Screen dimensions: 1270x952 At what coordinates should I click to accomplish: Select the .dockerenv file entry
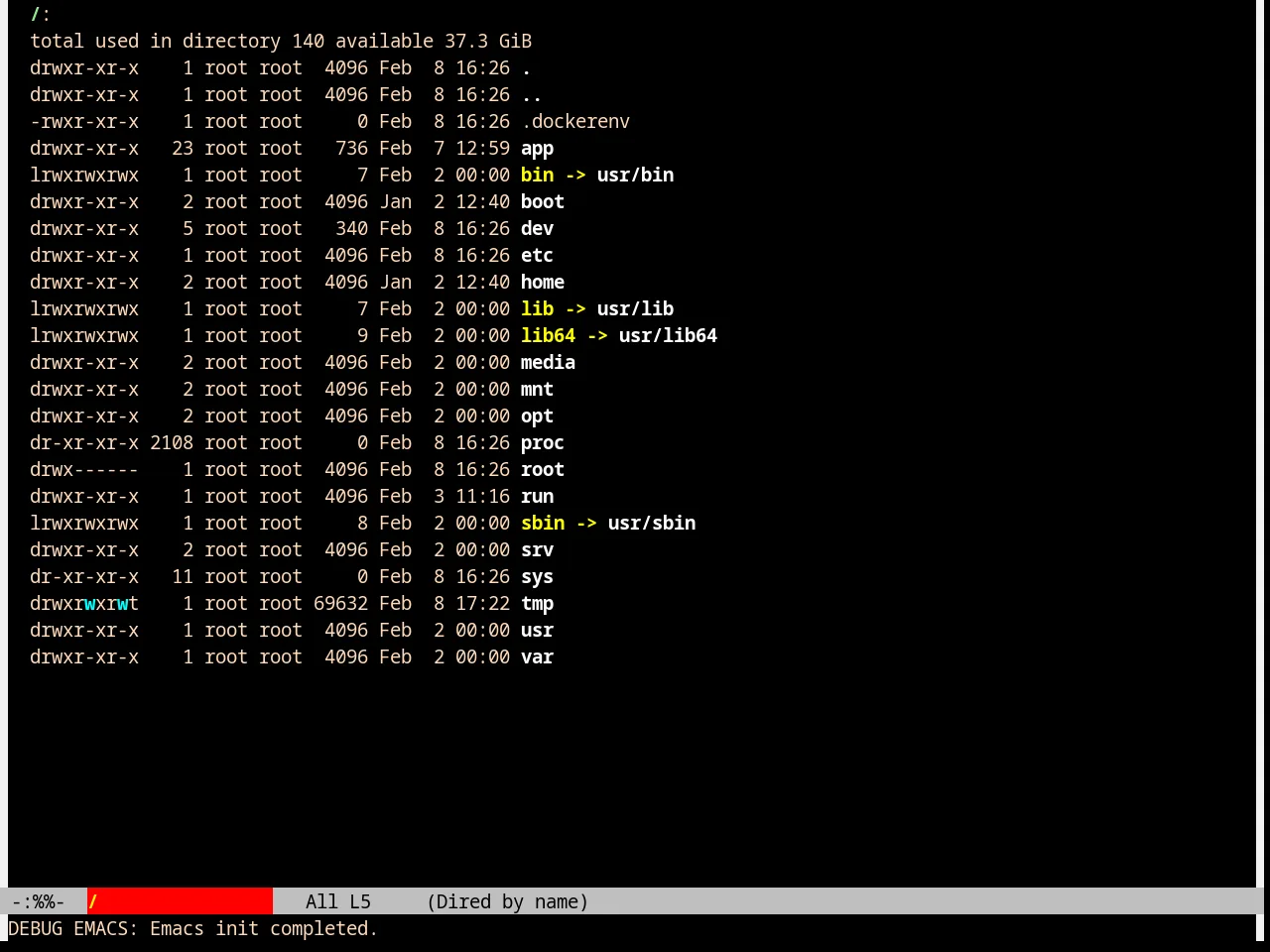575,122
